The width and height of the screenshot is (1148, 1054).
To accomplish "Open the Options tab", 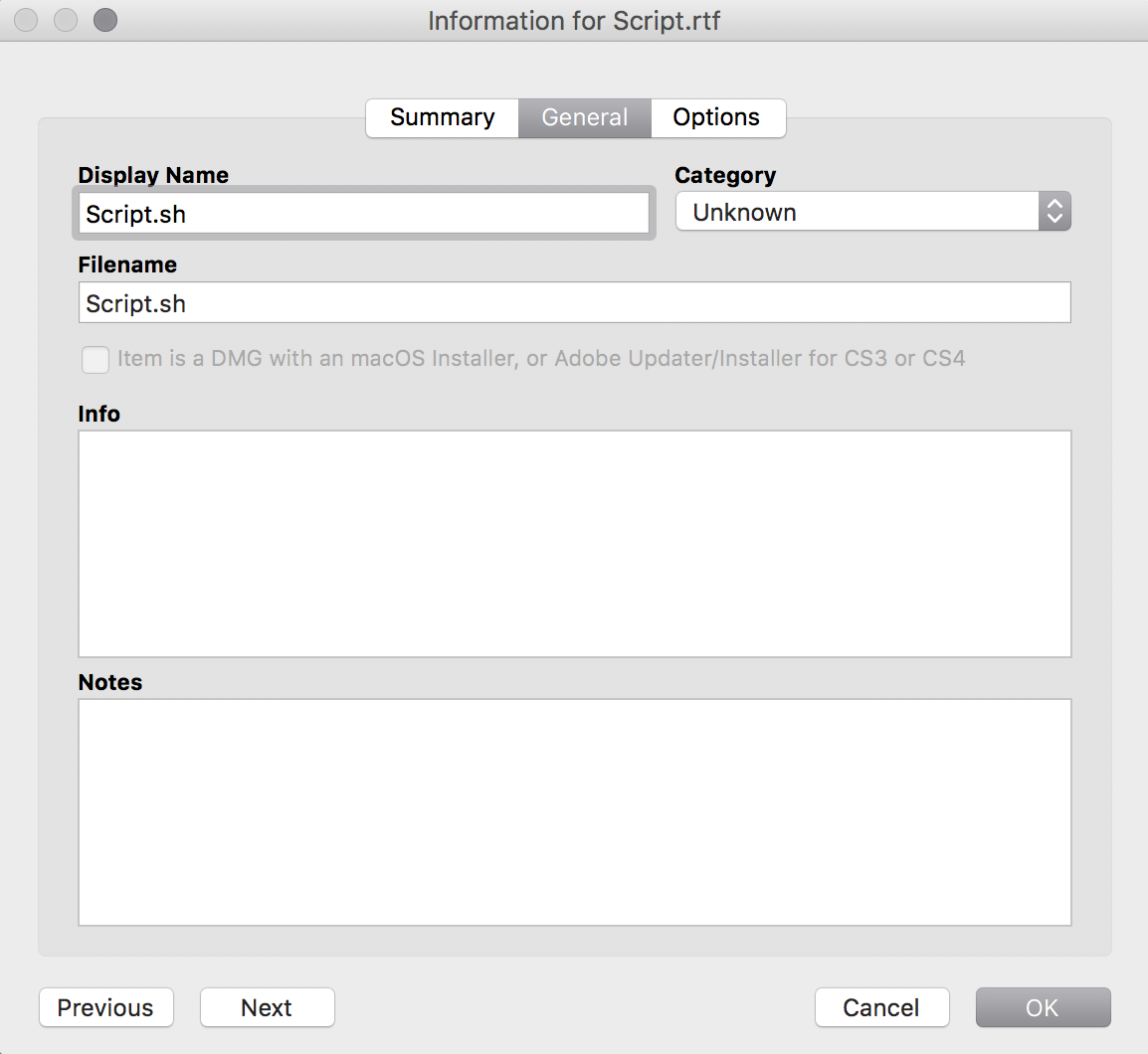I will click(x=717, y=118).
